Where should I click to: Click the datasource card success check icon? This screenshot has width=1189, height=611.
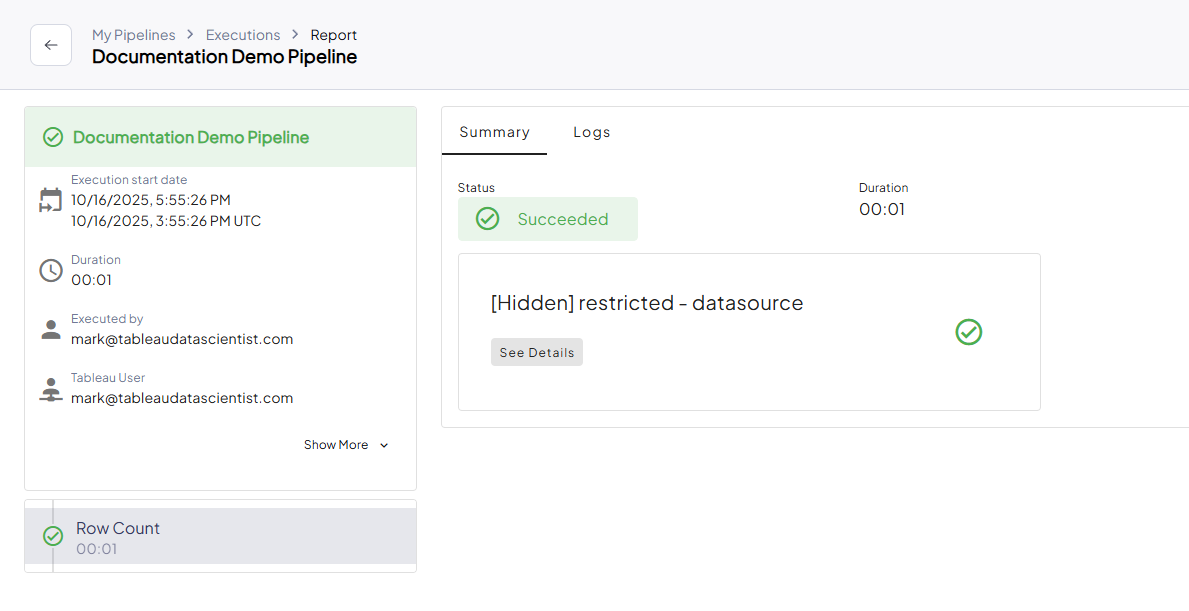[x=968, y=332]
